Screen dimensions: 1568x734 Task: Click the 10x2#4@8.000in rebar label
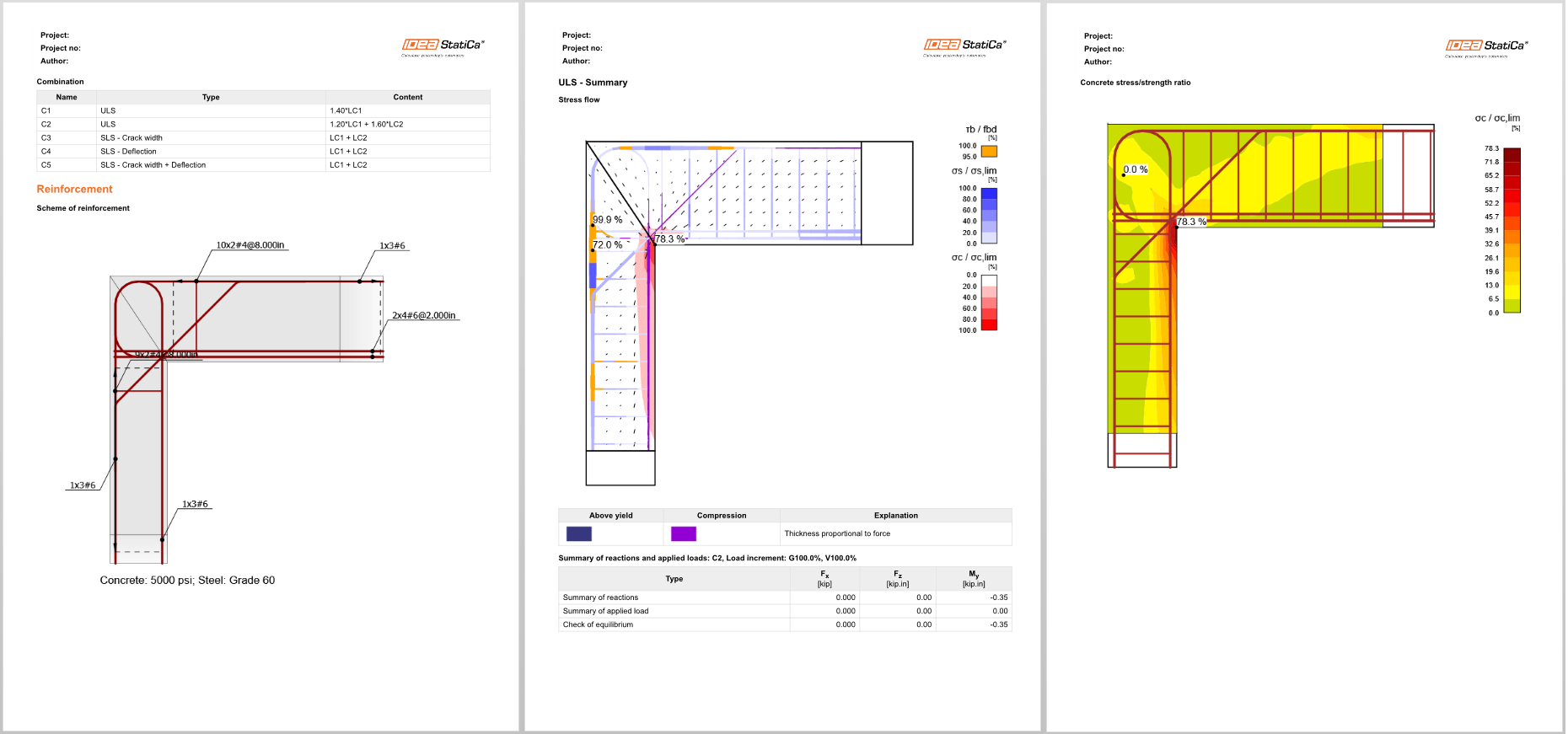click(x=250, y=245)
